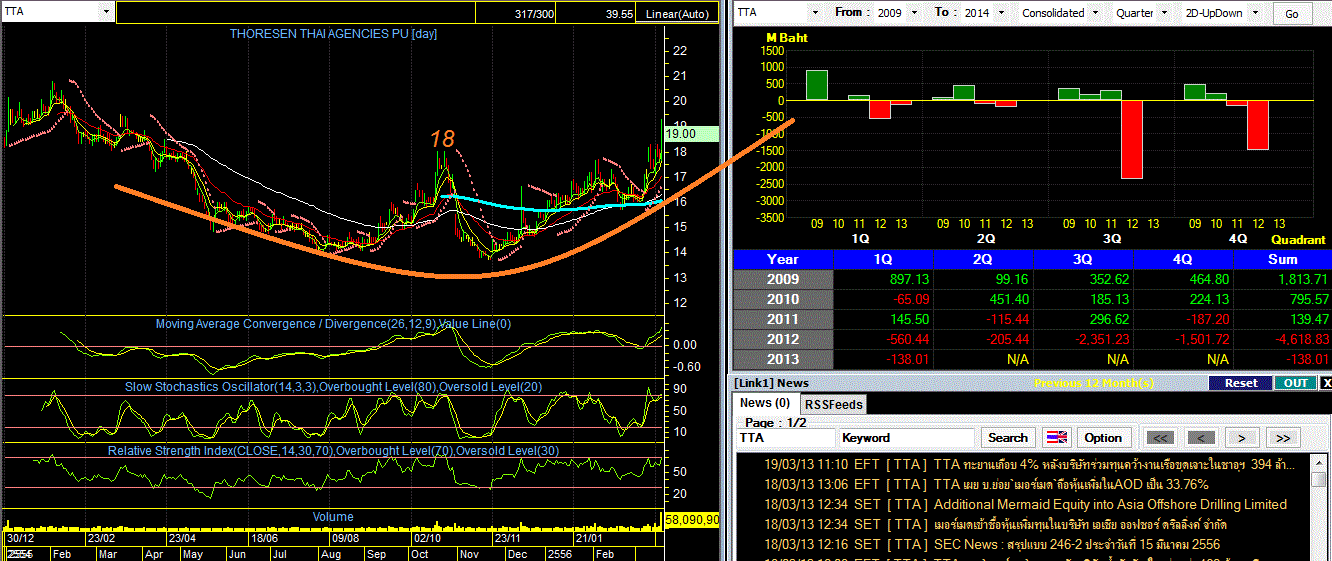Open the Option button in News
1332x561 pixels.
1103,438
